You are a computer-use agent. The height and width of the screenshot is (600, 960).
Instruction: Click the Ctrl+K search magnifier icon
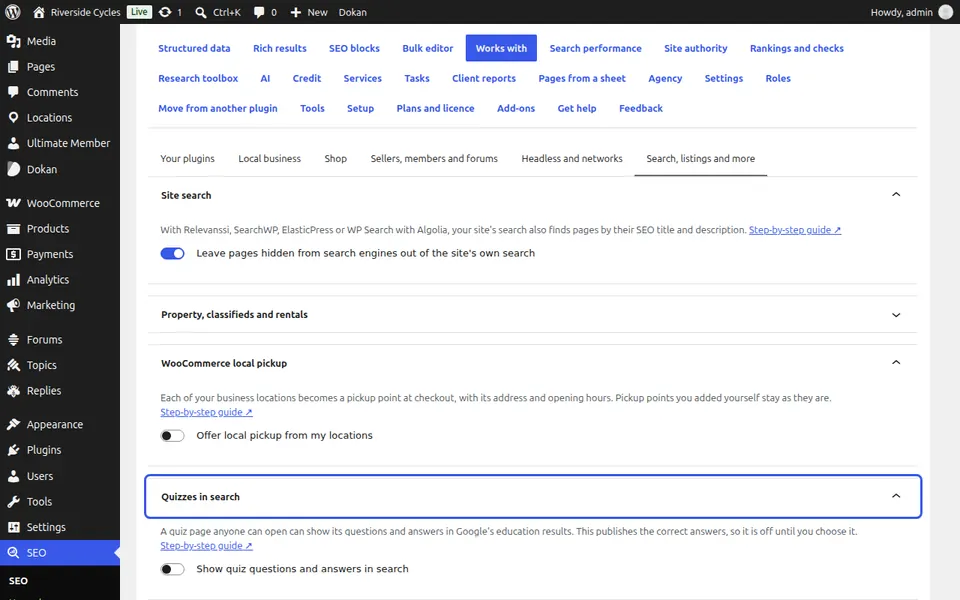click(x=201, y=12)
